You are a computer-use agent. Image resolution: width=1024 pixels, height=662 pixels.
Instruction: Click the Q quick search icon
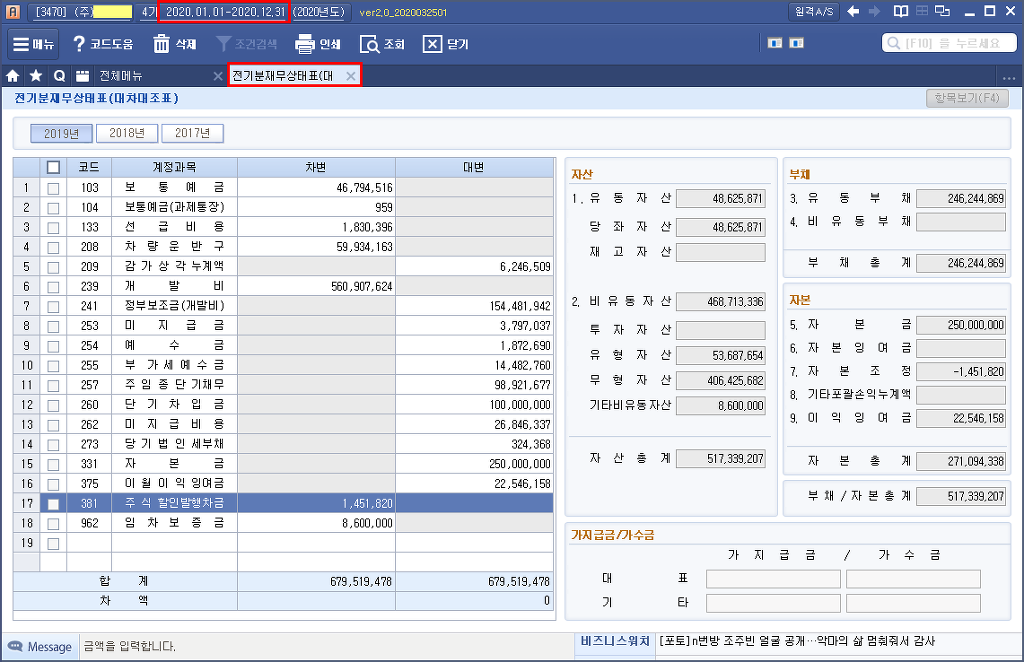59,76
